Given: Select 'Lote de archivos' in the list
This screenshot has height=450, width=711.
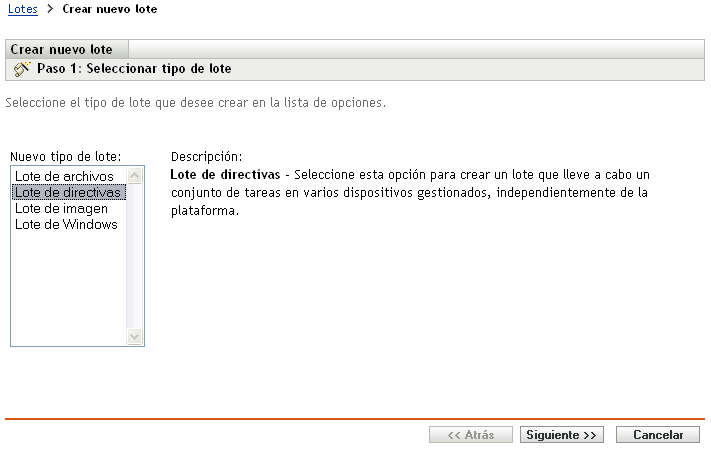Looking at the screenshot, I should [64, 177].
